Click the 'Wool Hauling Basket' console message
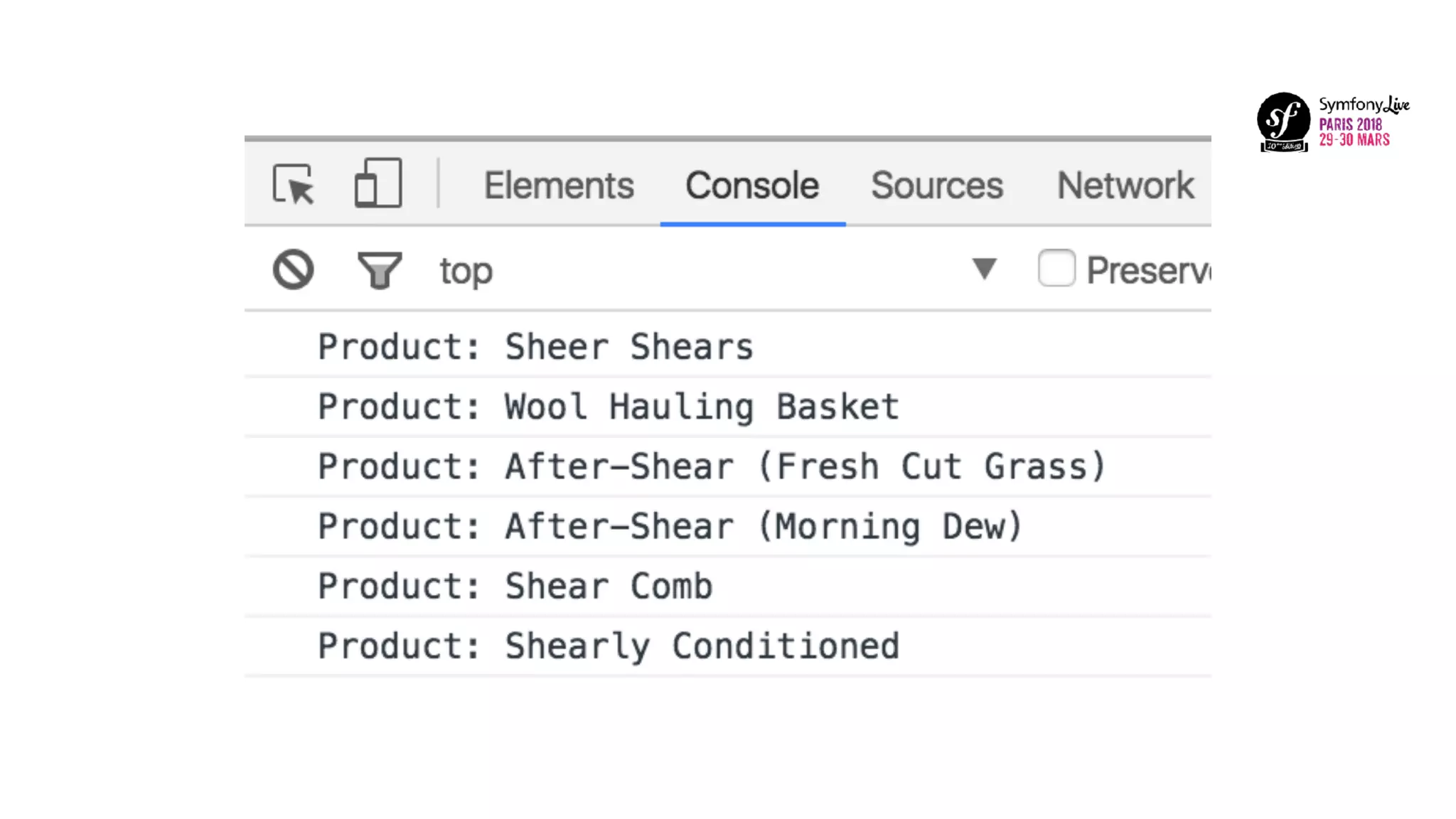The width and height of the screenshot is (1456, 819). (x=609, y=407)
